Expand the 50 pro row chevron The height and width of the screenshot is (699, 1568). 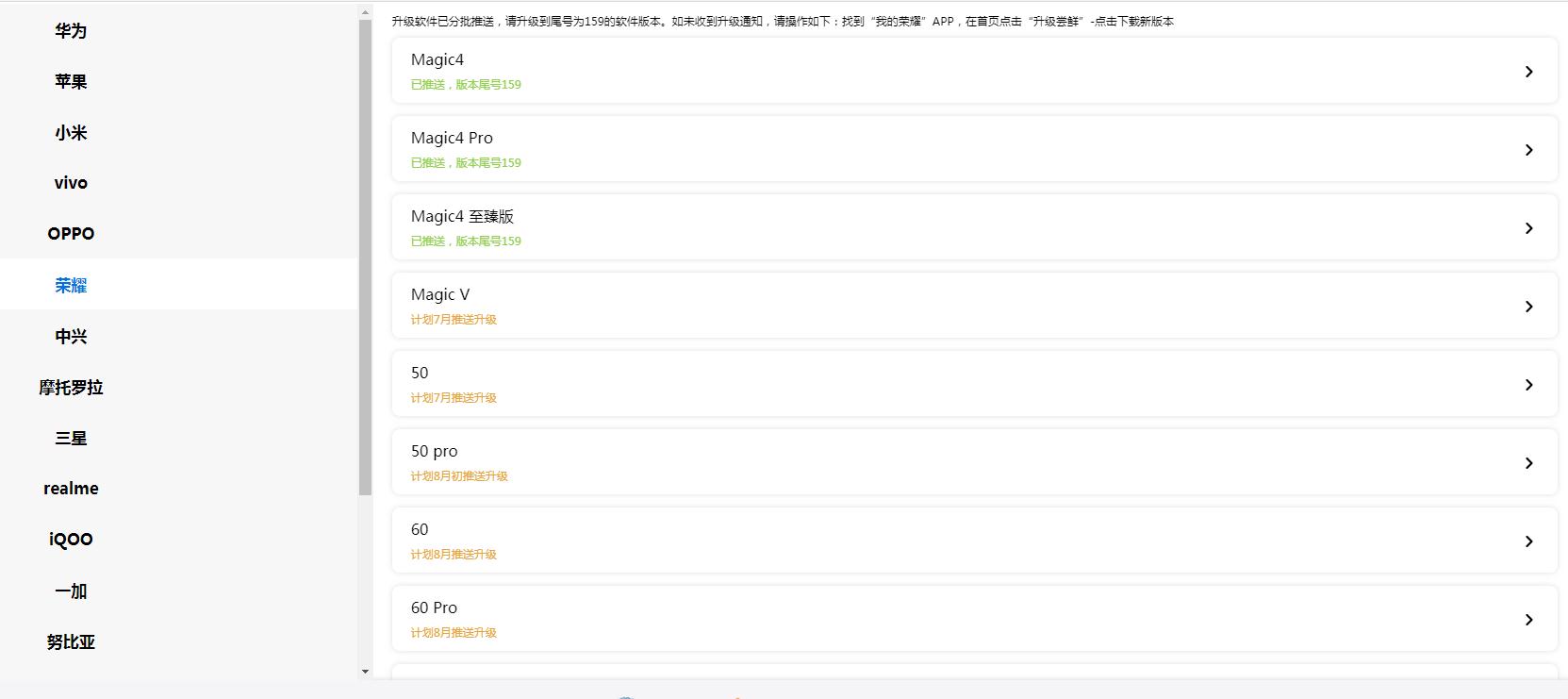tap(1528, 463)
